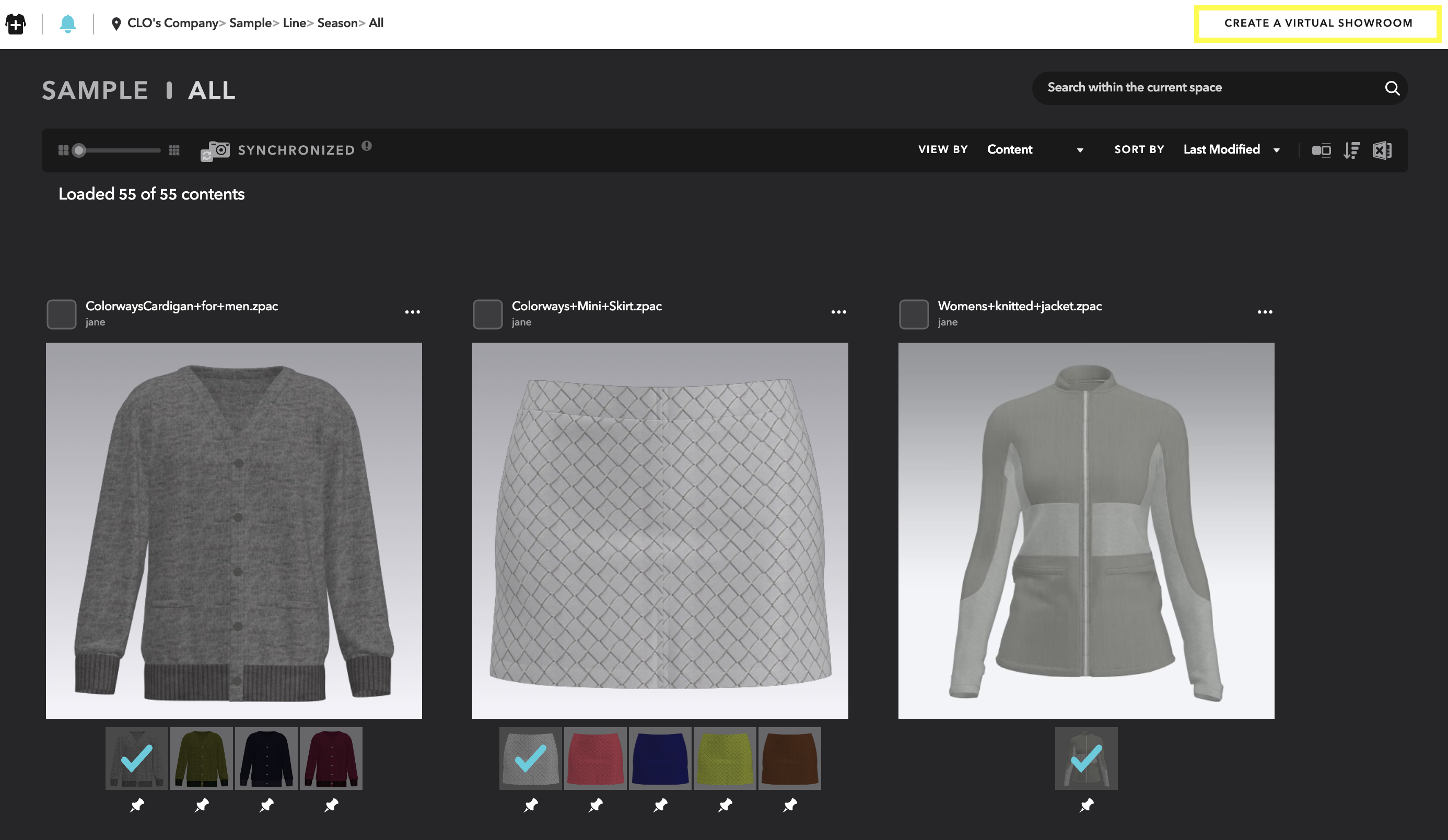Check the Womens+knitted+jacket.zpac checkbox
The image size is (1448, 840).
point(914,314)
